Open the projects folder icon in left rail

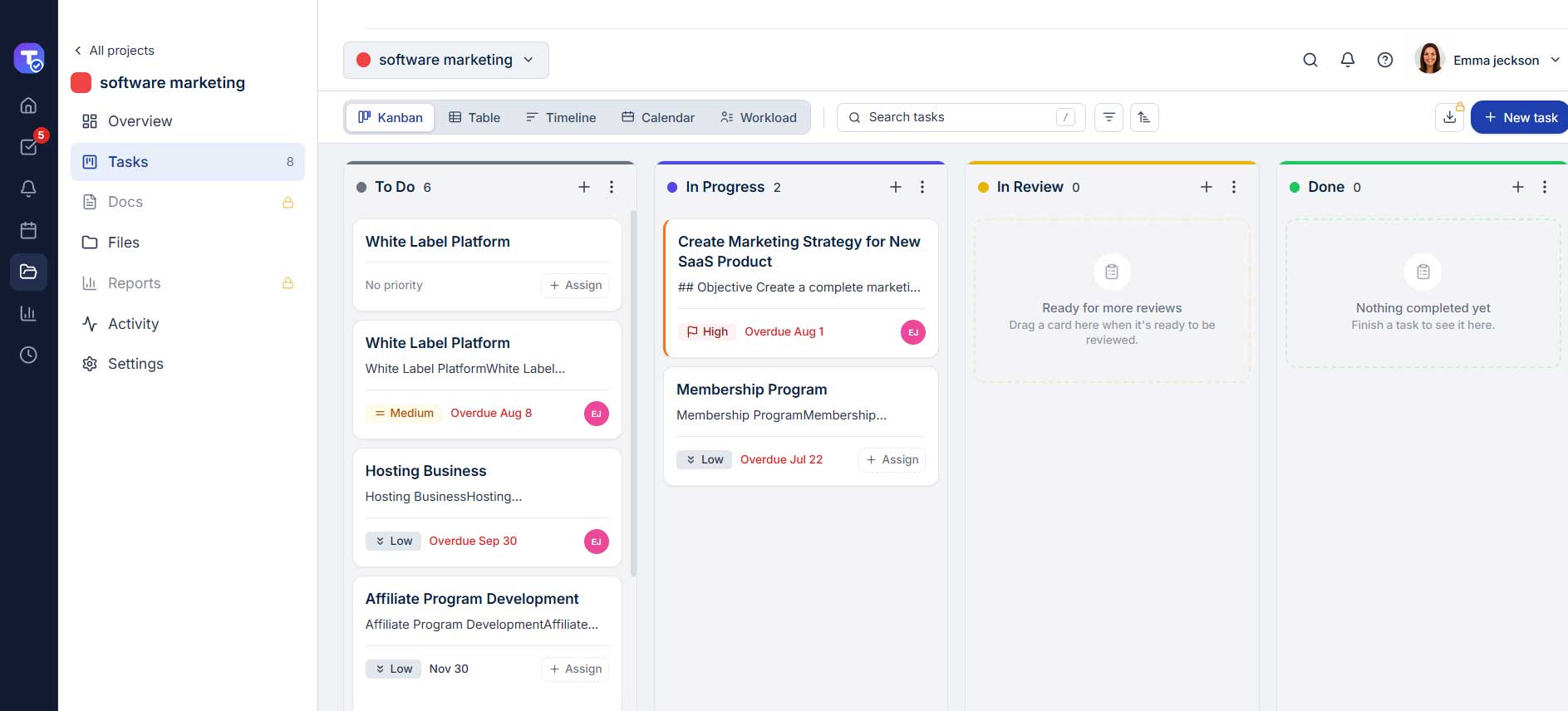[28, 272]
